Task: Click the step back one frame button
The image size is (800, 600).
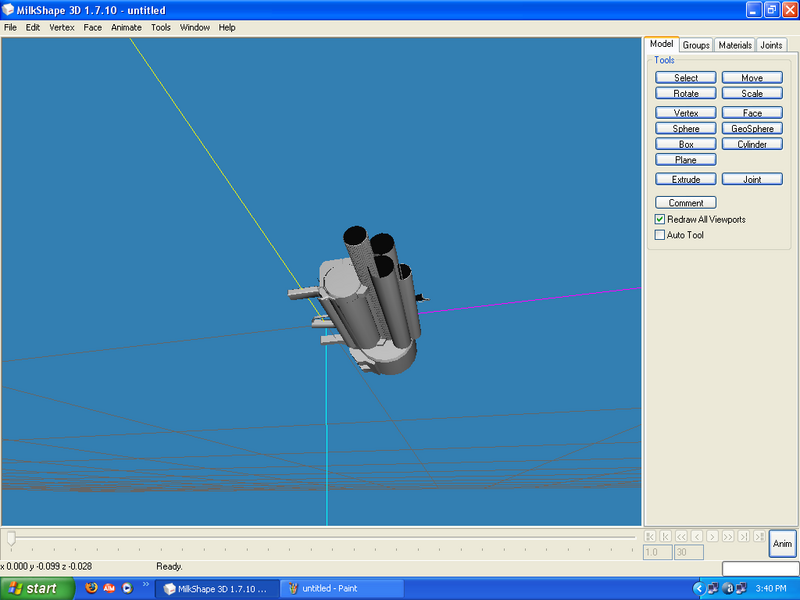Action: tap(697, 536)
